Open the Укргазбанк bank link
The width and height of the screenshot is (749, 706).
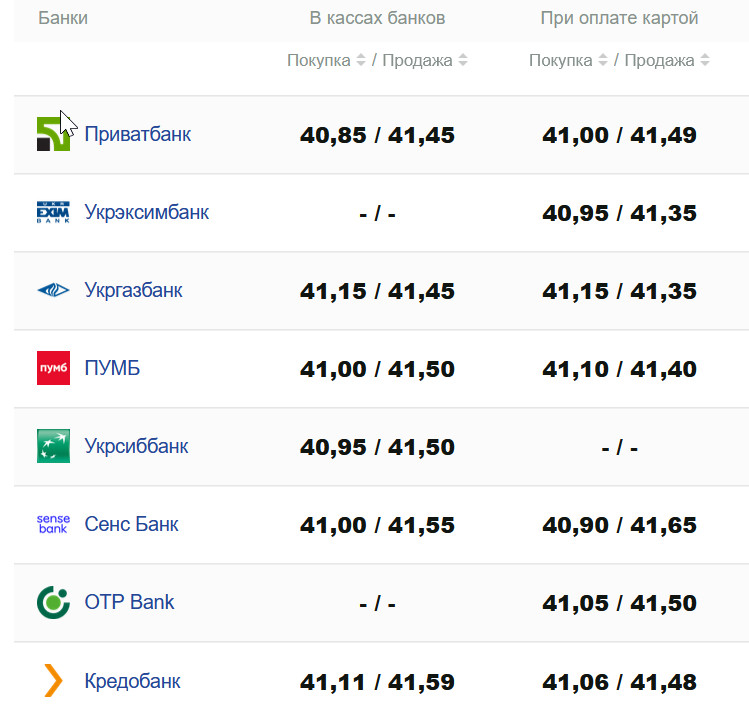tap(134, 290)
